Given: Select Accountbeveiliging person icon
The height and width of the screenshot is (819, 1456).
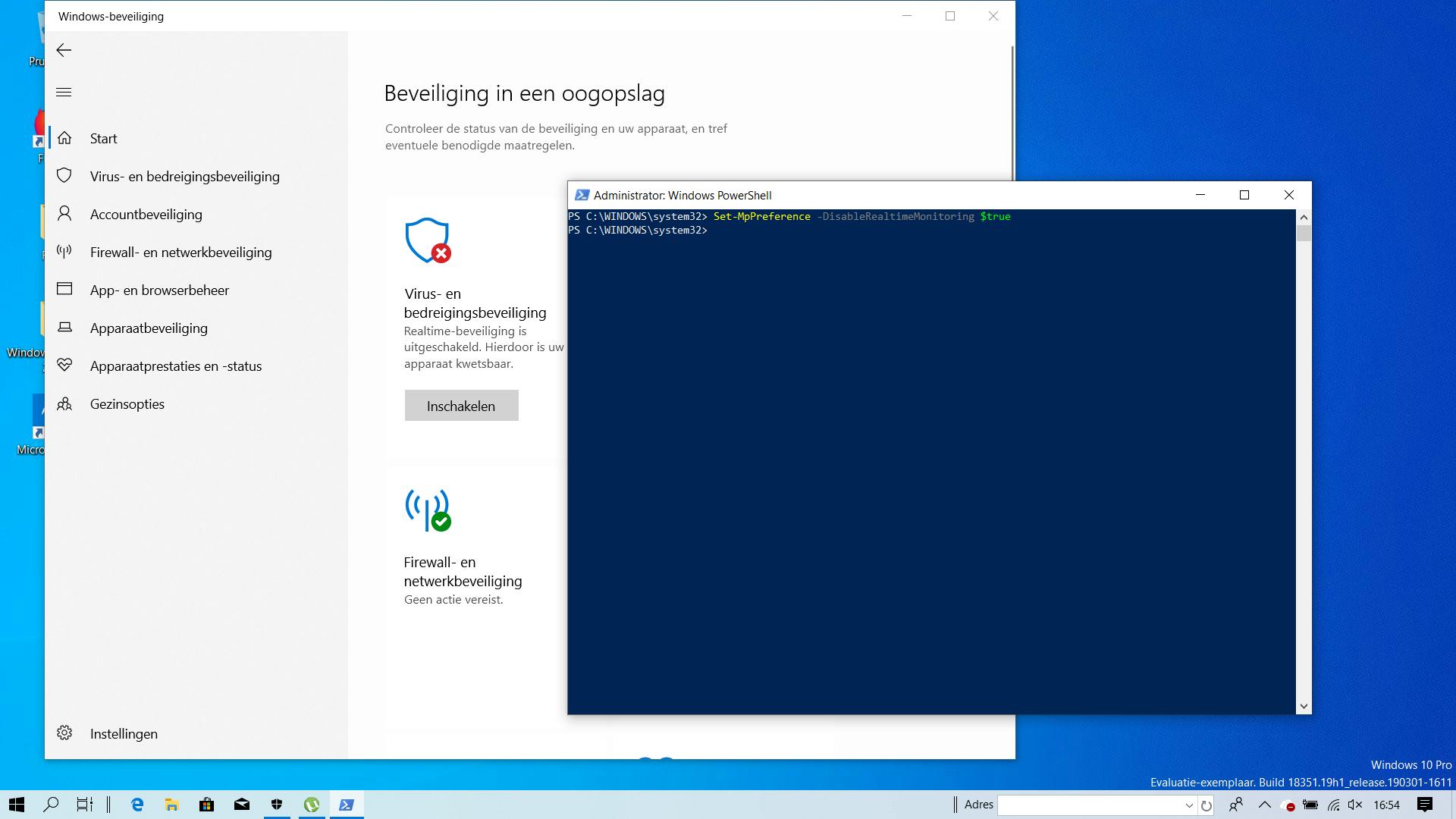Looking at the screenshot, I should pos(64,214).
